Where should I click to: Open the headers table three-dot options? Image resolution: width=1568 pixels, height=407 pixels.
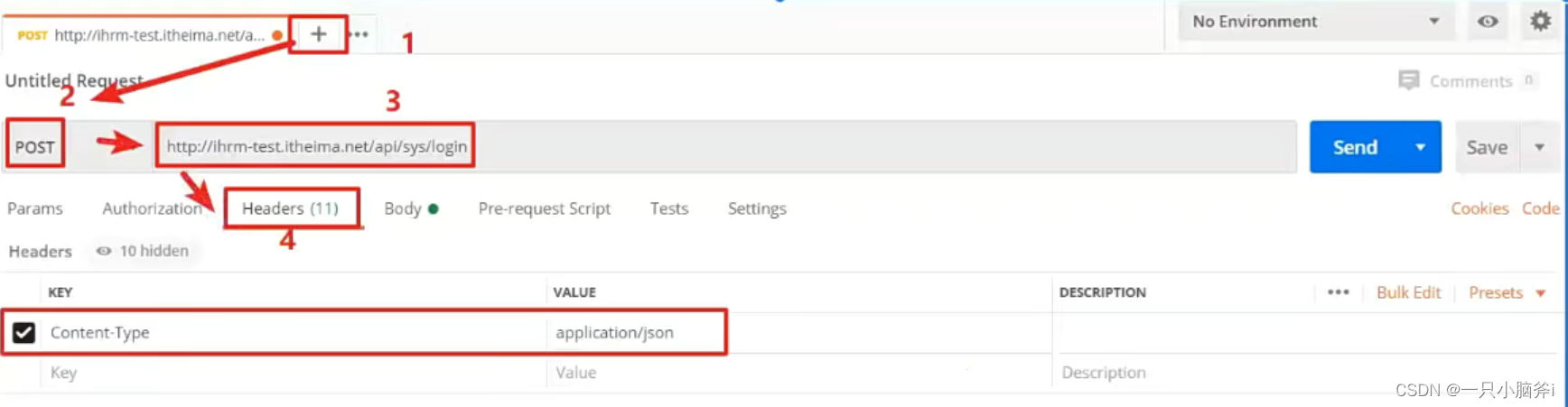click(1339, 292)
